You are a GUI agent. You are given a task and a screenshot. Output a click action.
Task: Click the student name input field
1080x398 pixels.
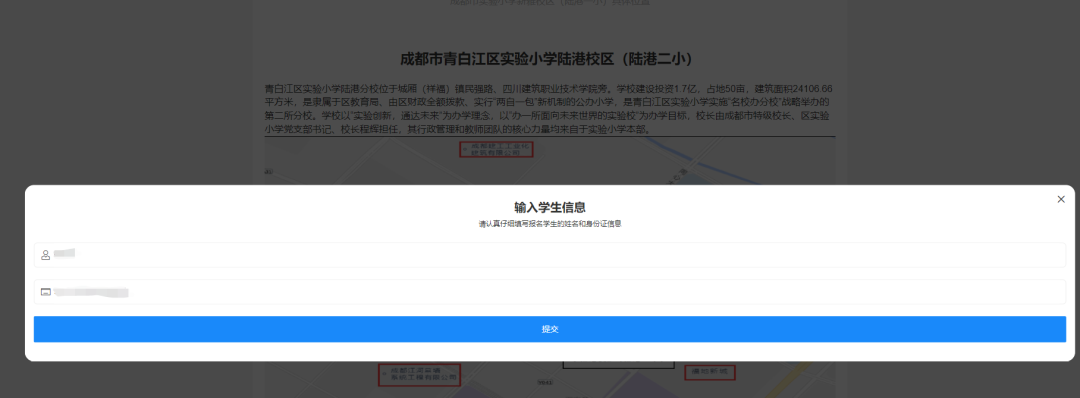tap(550, 255)
